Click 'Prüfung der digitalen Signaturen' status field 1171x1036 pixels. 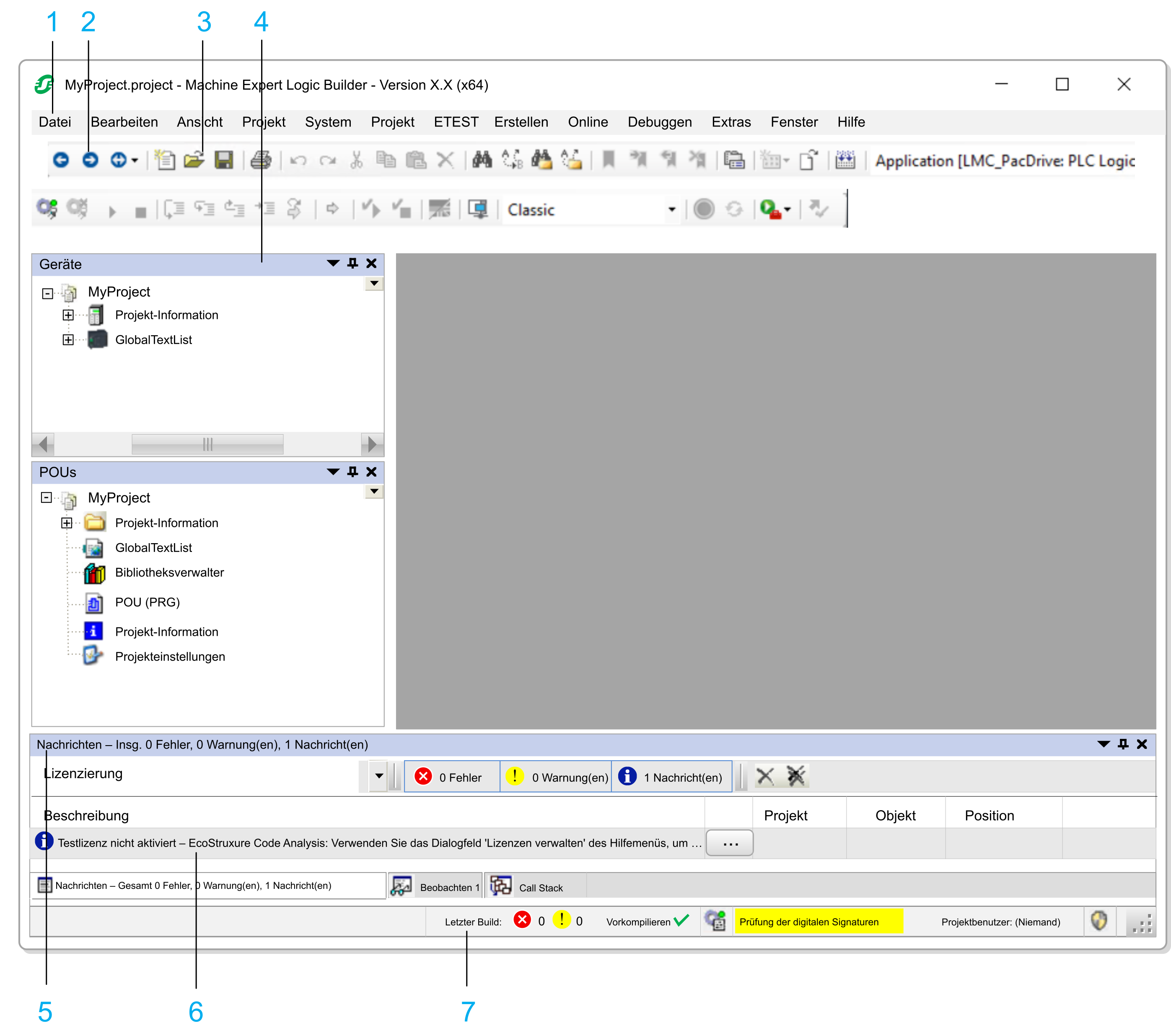point(819,922)
